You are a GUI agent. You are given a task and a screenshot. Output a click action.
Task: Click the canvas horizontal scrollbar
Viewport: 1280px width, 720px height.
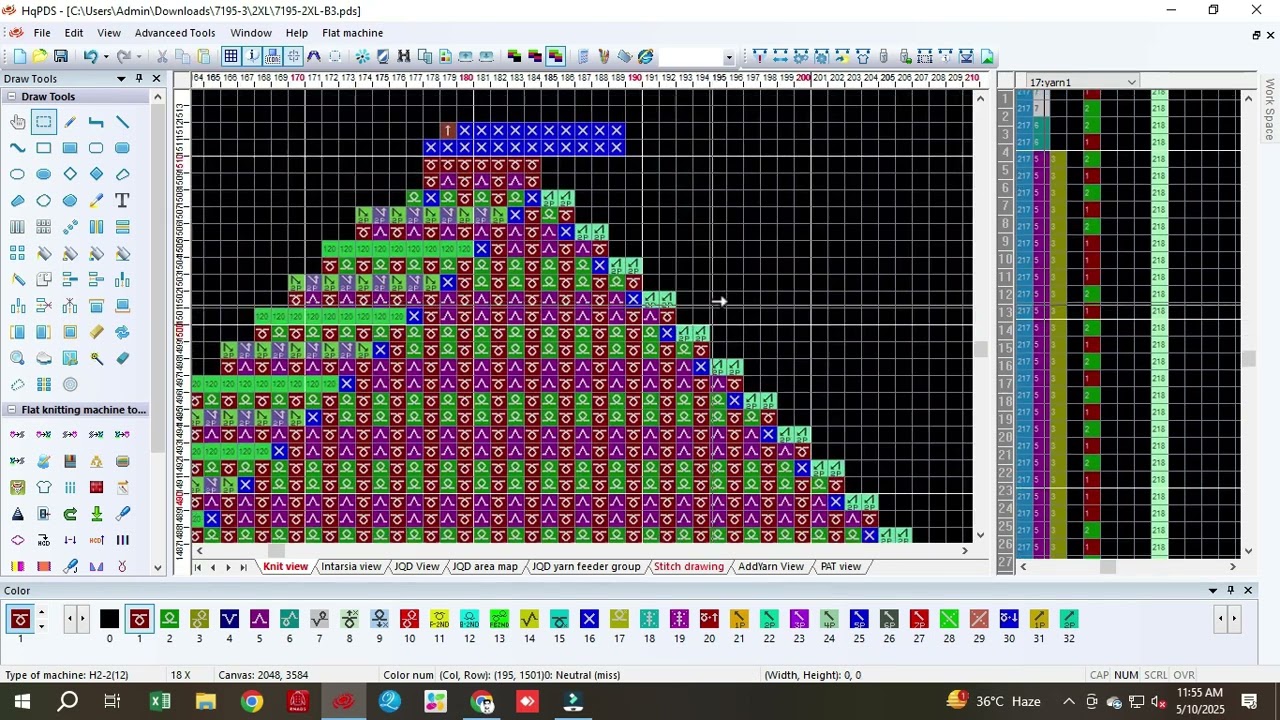pos(580,550)
